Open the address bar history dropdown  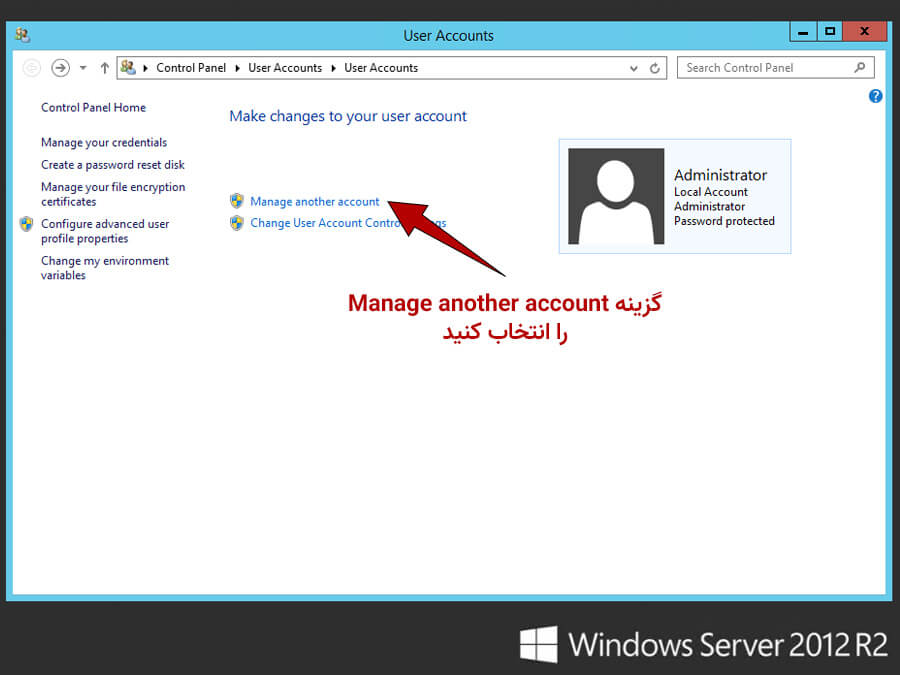[634, 68]
